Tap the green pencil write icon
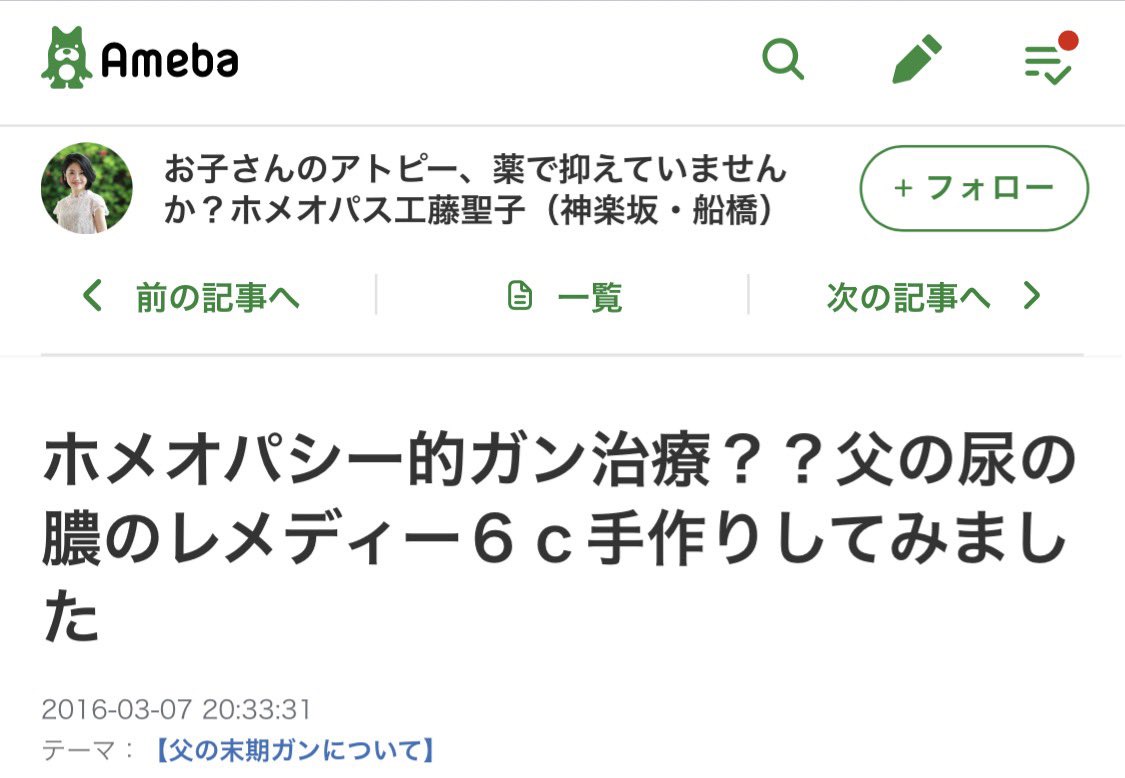This screenshot has width=1125, height=778. [x=916, y=59]
